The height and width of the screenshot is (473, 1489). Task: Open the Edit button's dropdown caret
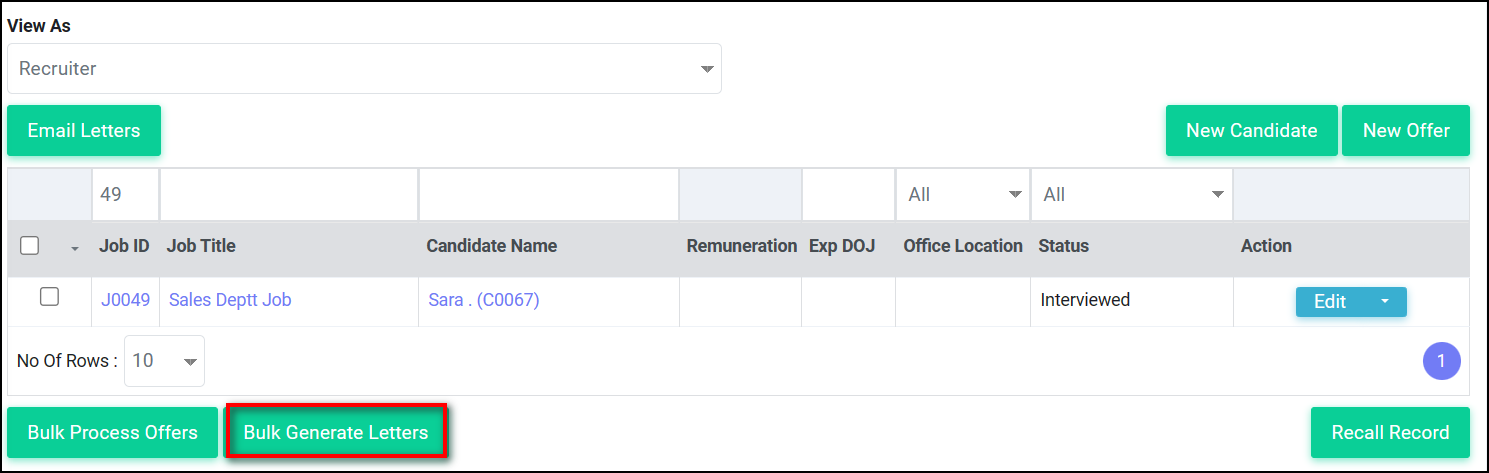point(1385,302)
